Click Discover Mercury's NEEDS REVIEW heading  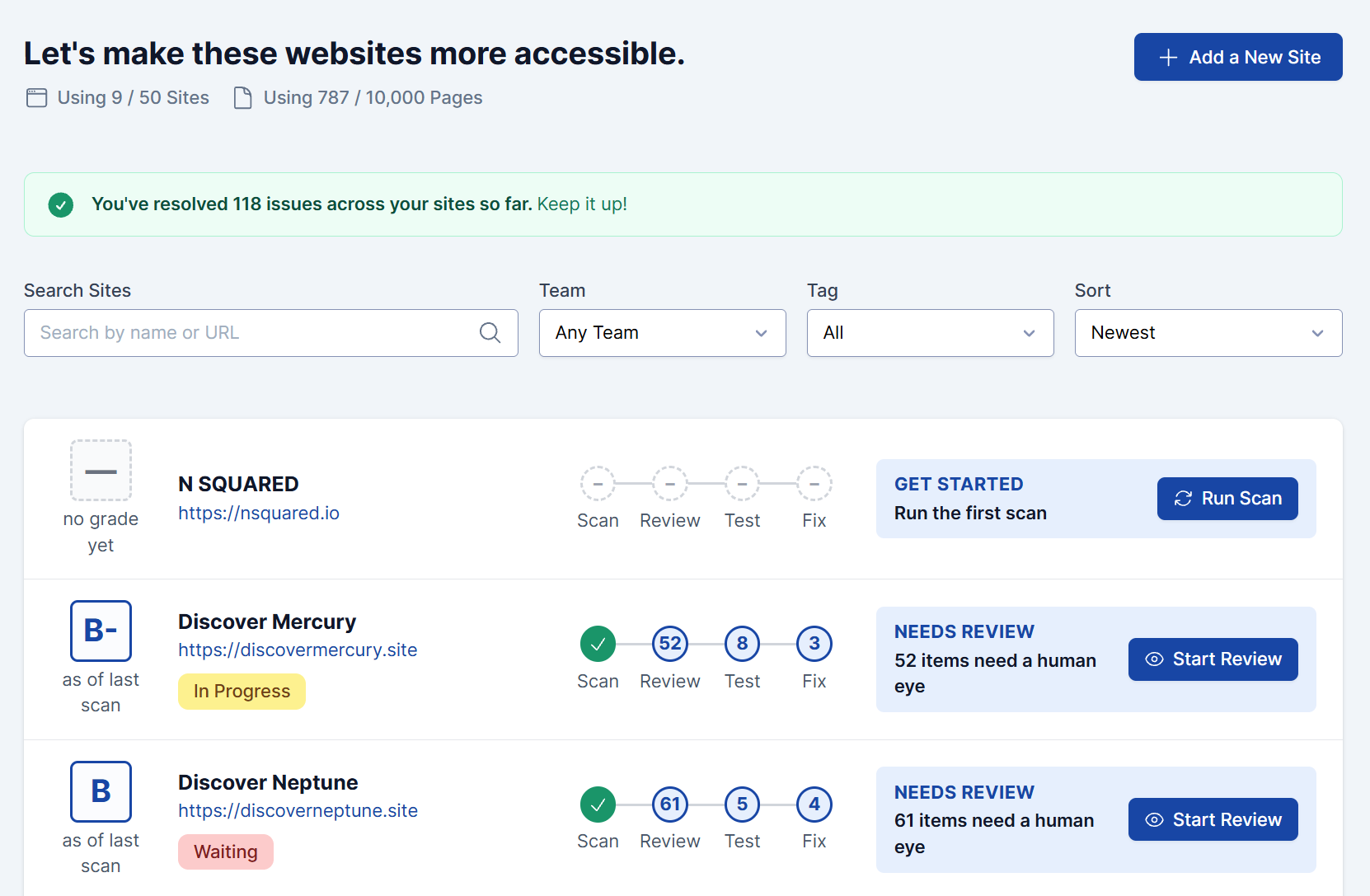coord(964,631)
